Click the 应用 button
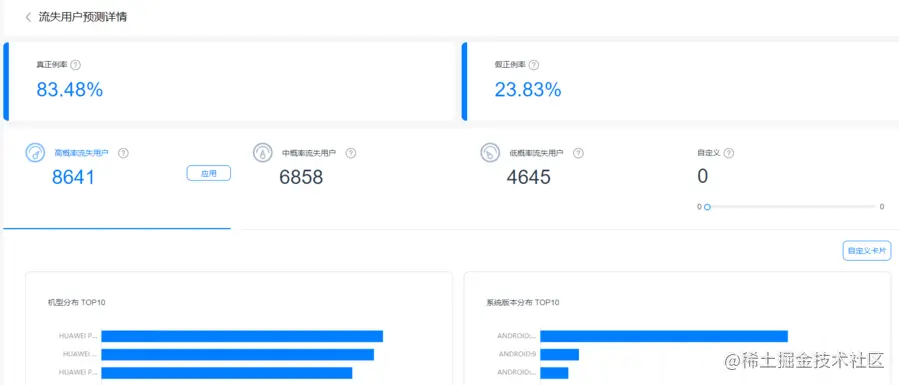 [209, 173]
